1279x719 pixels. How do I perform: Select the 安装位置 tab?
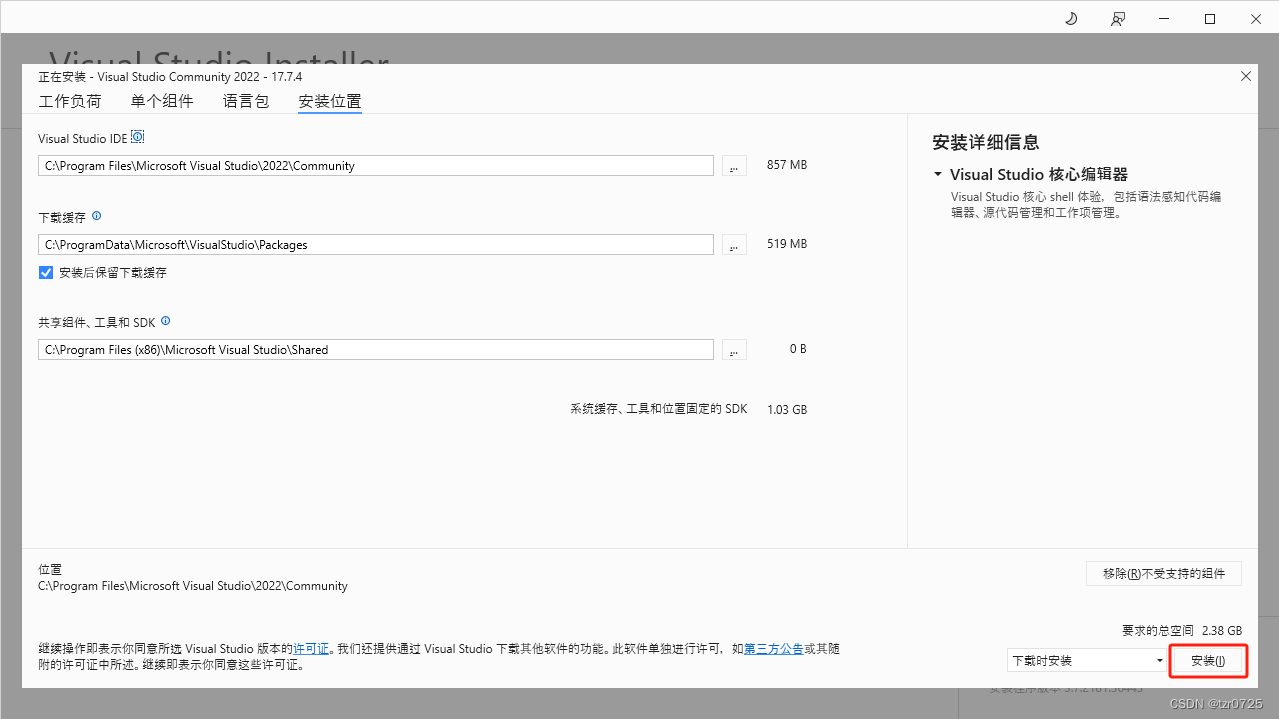tap(330, 101)
